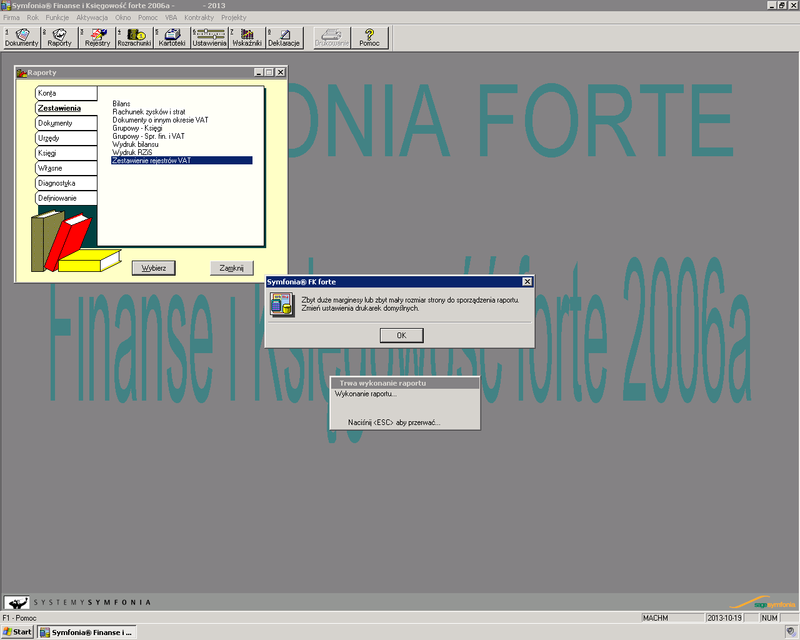
Task: Select Dokumenty o innym okresie VAT
Action: (160, 120)
